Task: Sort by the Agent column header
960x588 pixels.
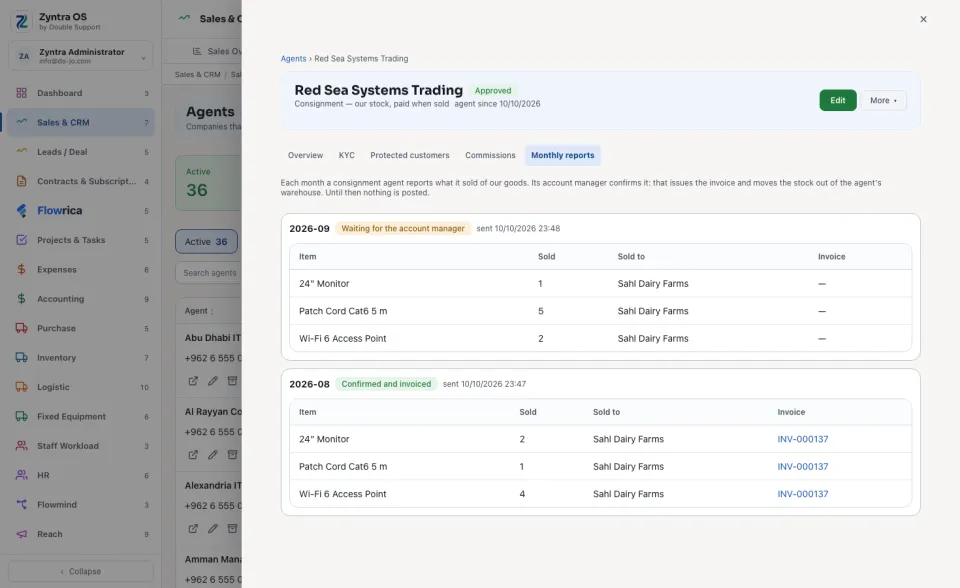Action: coord(199,311)
